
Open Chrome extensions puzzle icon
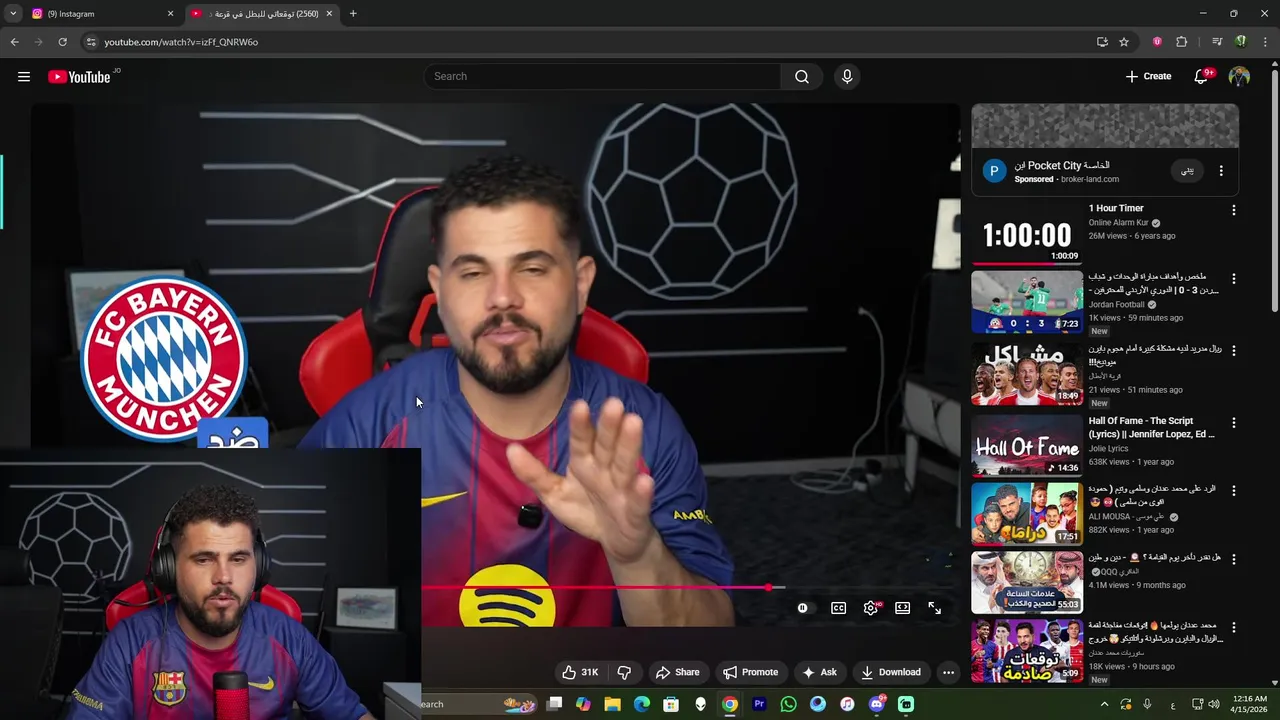click(1181, 42)
